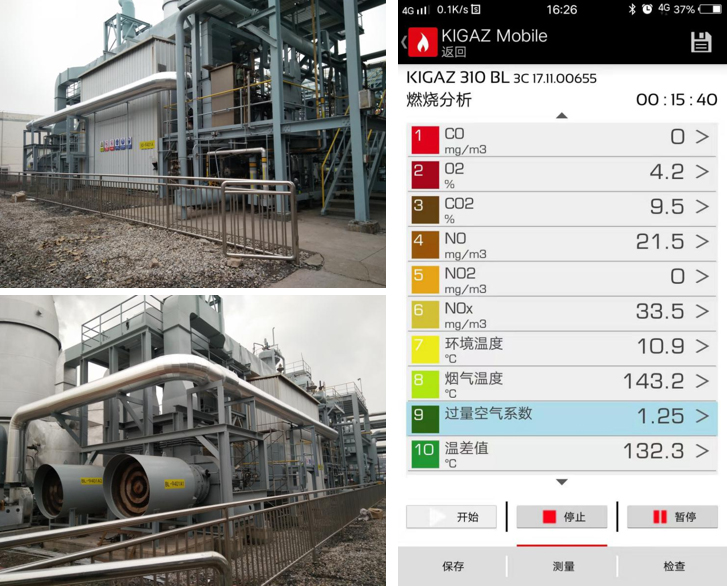This screenshot has height=586, width=727.
Task: Select the red number 1 CO swatch
Action: click(425, 139)
